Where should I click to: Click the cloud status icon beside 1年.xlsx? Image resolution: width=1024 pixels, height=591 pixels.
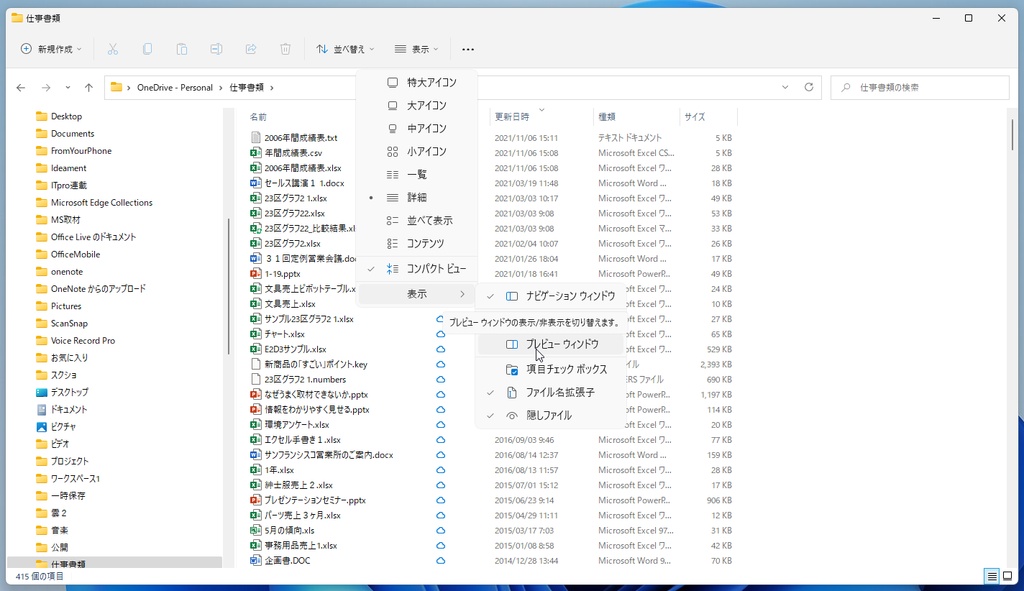pyautogui.click(x=441, y=470)
